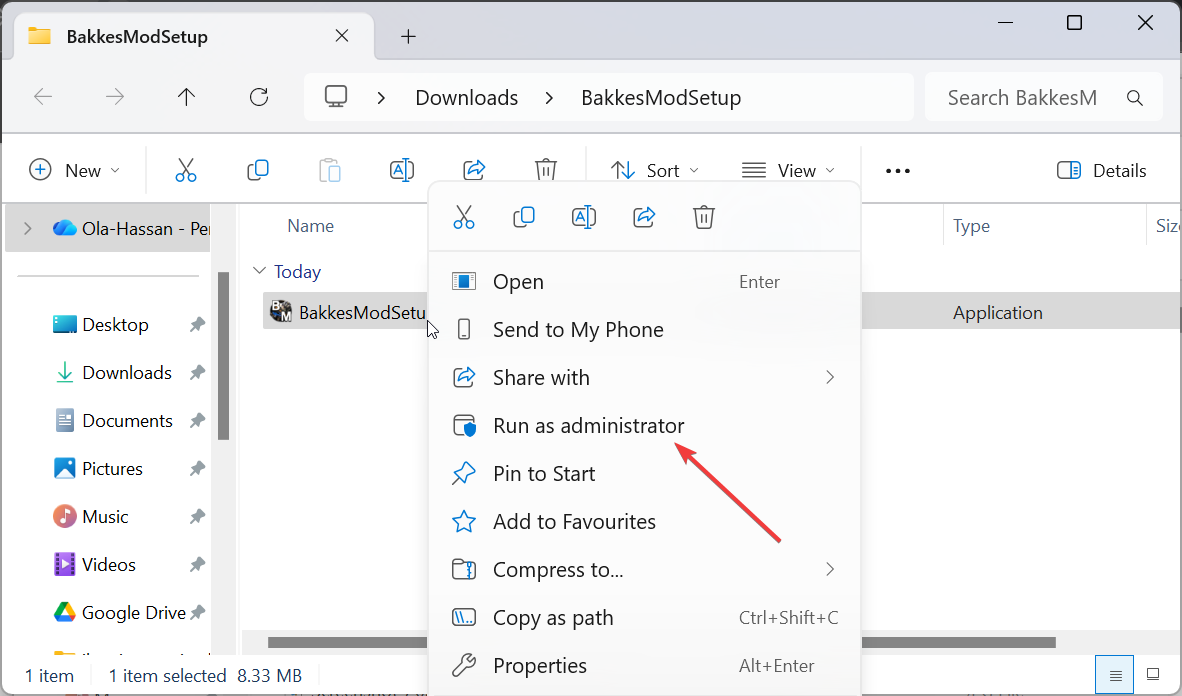Click the BakkesModSetup tab title
The image size is (1182, 696).
(x=137, y=36)
